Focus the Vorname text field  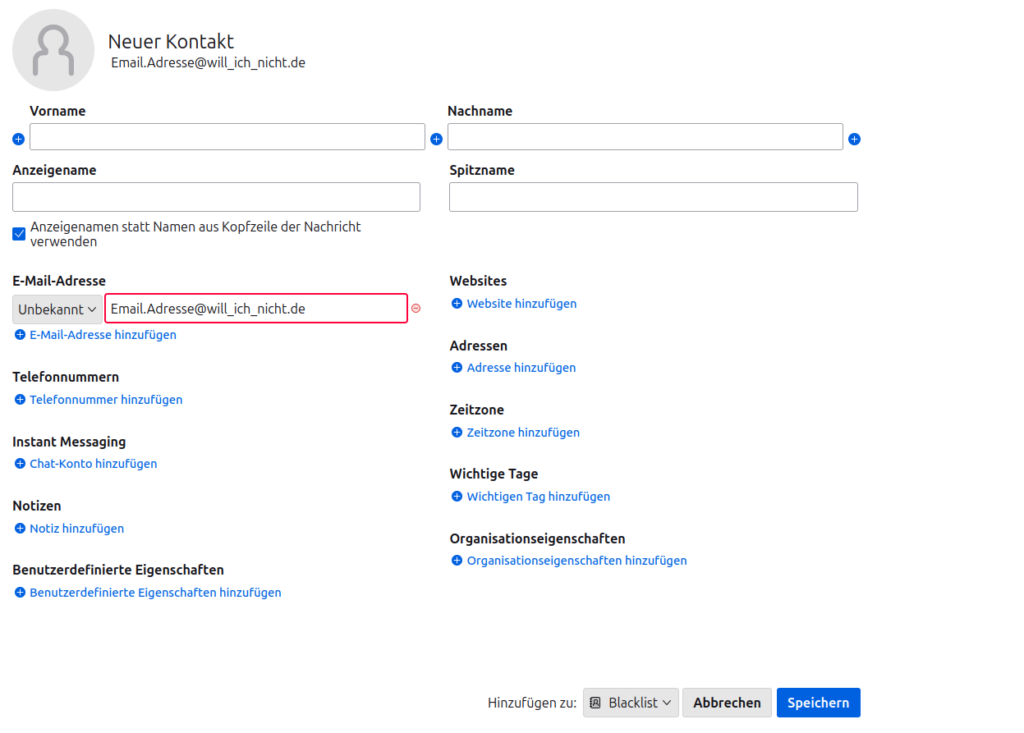227,137
